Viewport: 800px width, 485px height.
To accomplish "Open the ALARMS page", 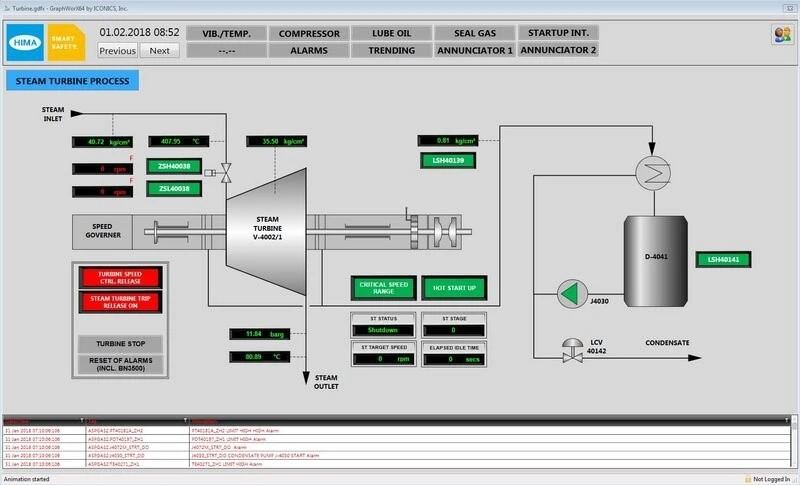I will (309, 50).
